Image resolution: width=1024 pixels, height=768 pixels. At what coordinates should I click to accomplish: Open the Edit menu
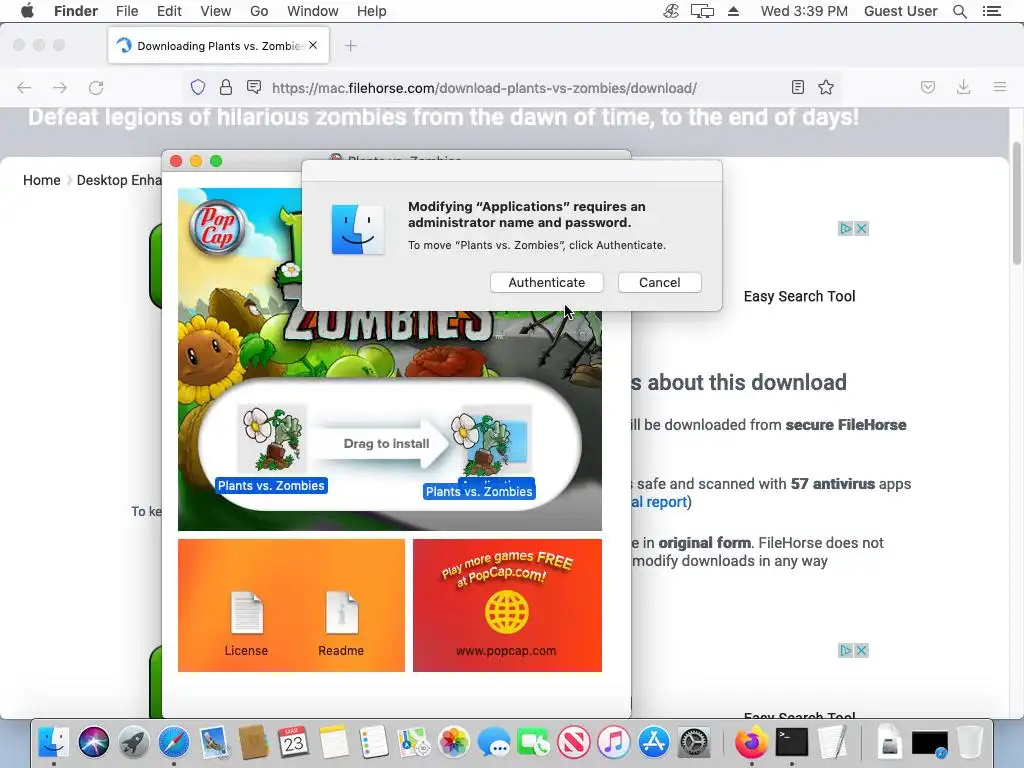(x=169, y=11)
